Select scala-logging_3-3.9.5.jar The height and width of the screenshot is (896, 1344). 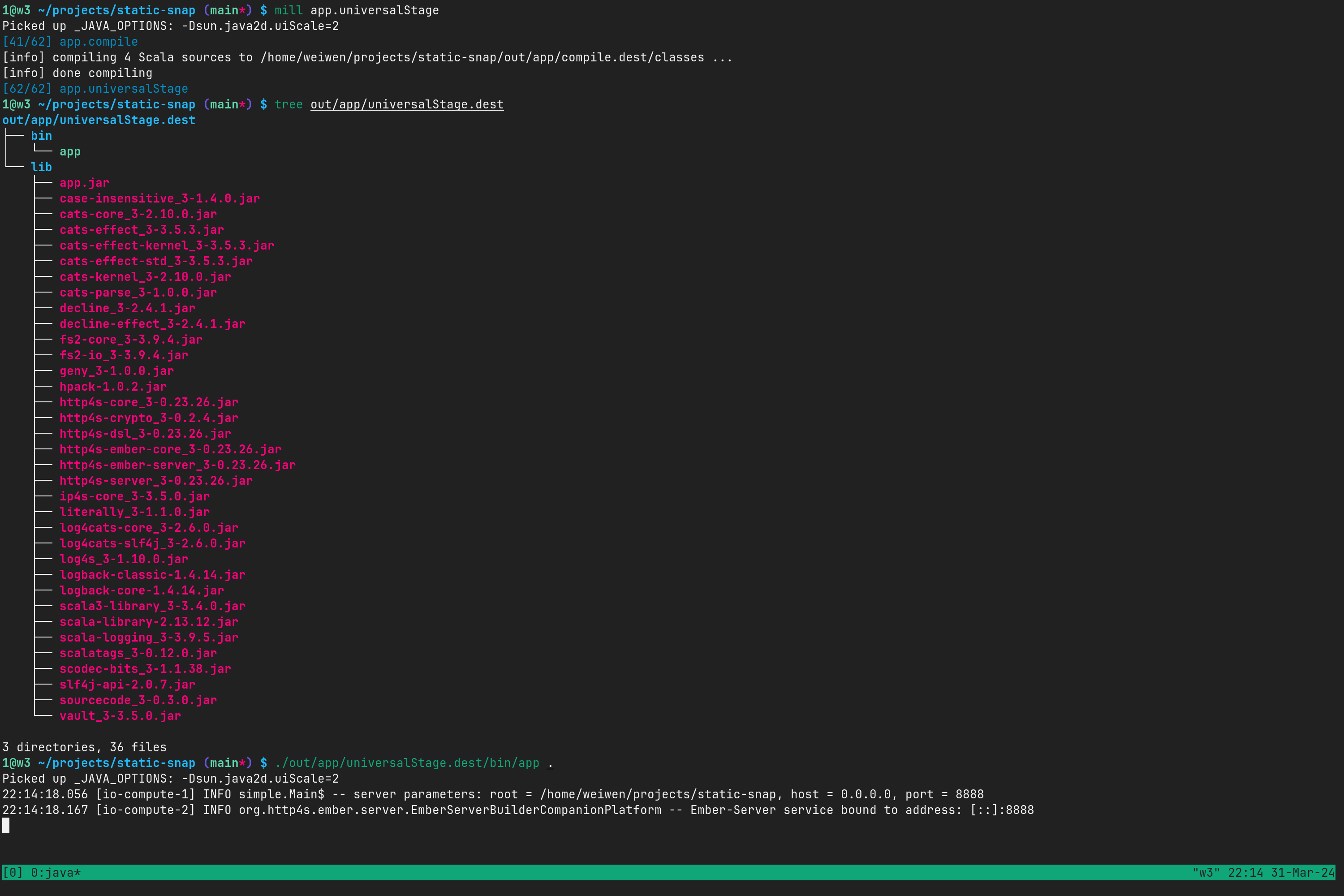(149, 638)
